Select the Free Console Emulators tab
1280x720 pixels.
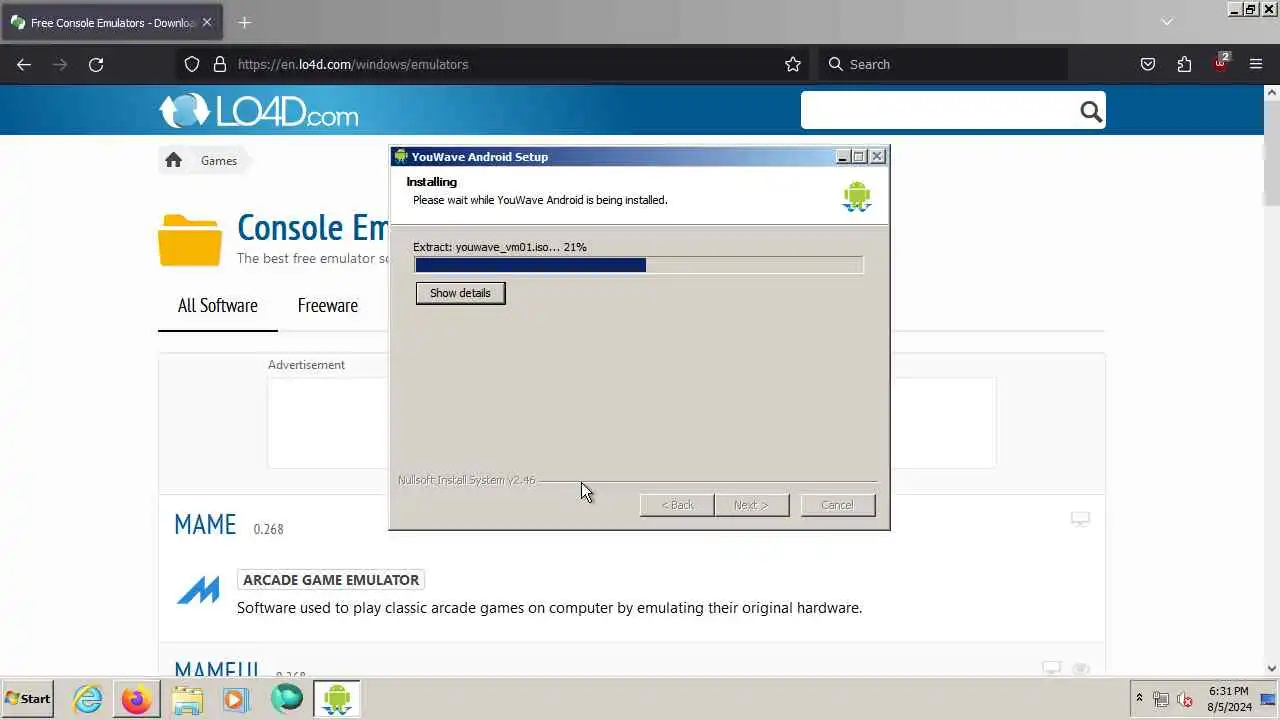coord(110,22)
